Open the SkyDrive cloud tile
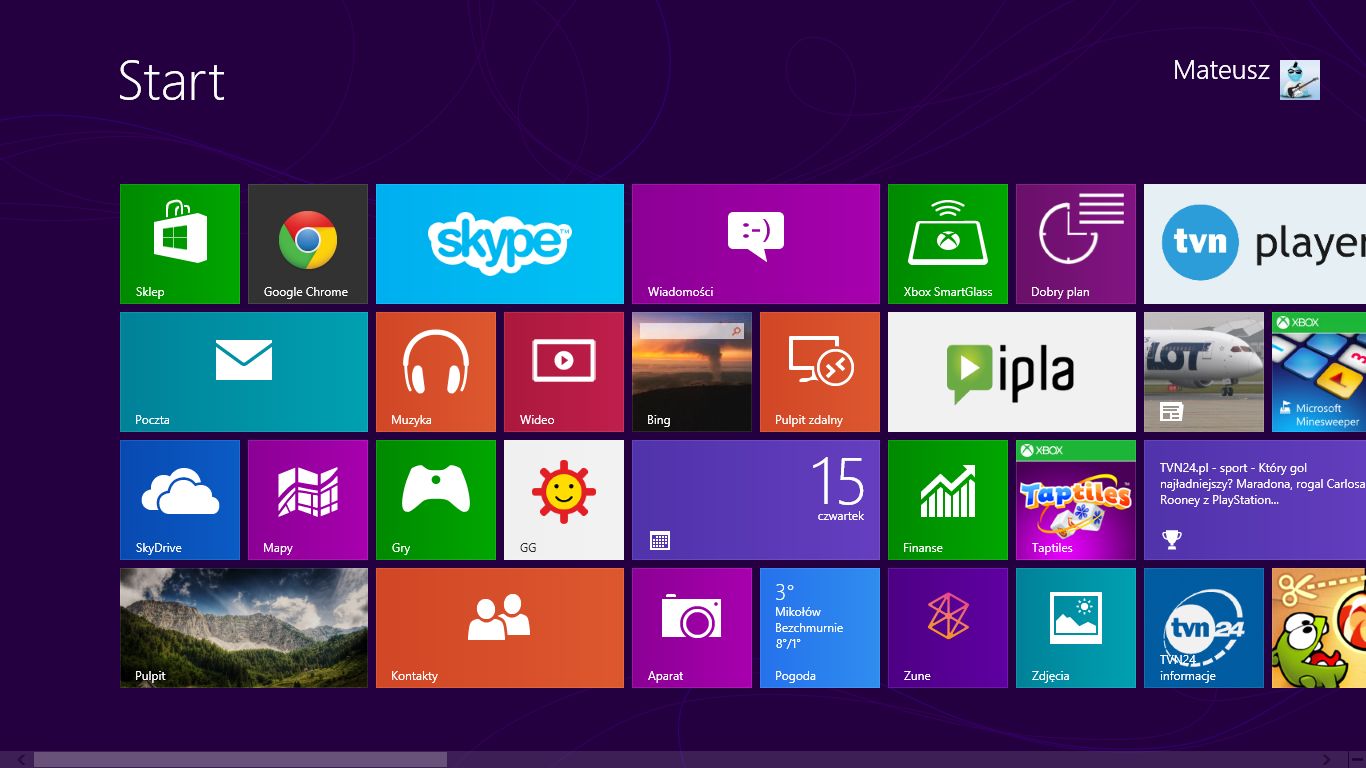The width and height of the screenshot is (1366, 768). [180, 500]
